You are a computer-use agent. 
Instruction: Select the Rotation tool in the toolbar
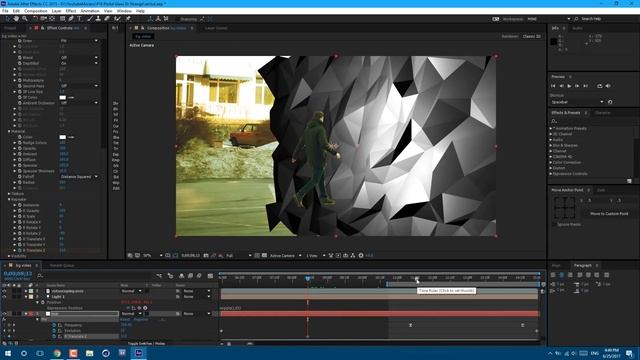tap(35, 19)
